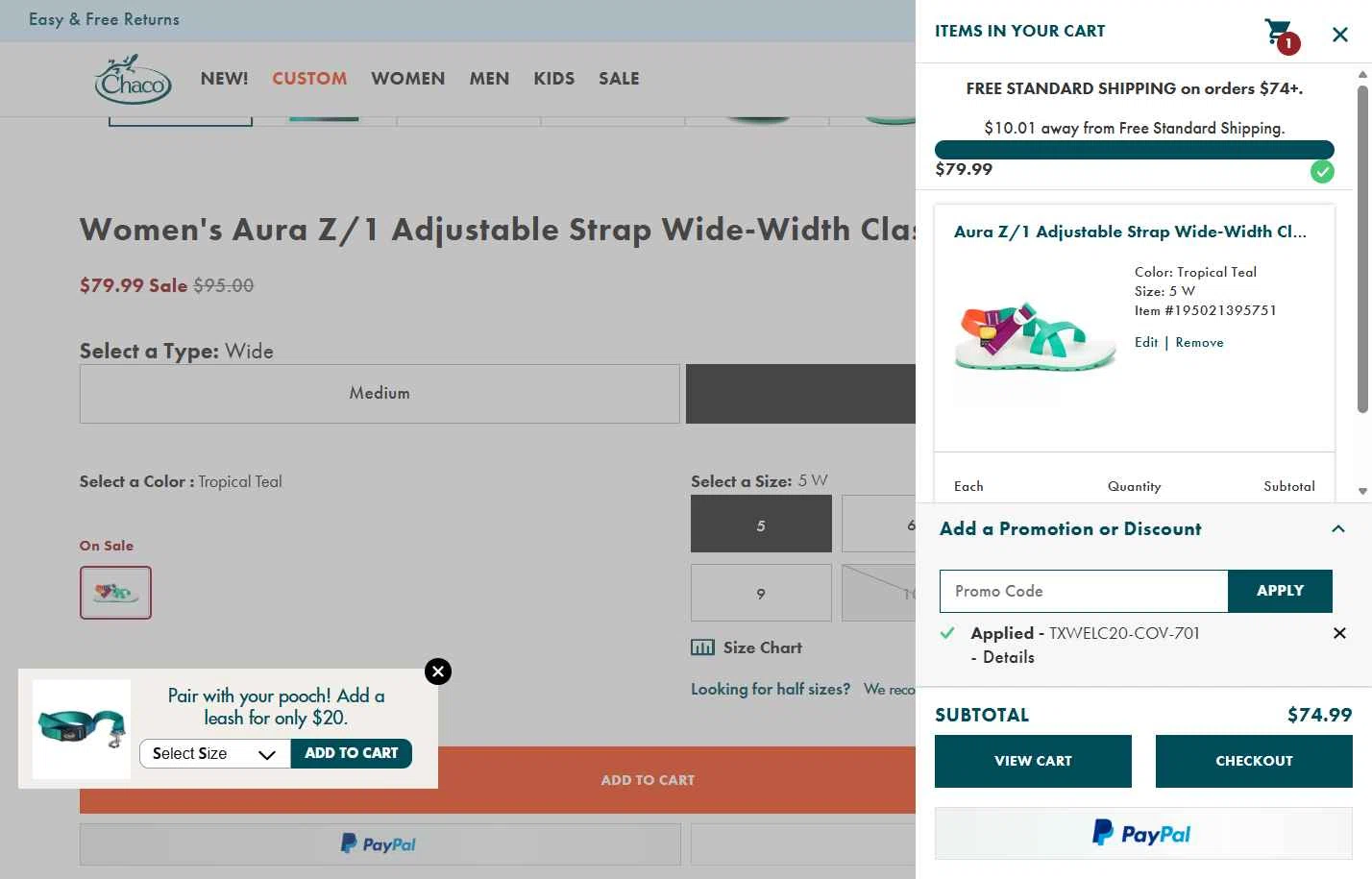The height and width of the screenshot is (879, 1372).
Task: Click the cart panel vertical scrollbar
Action: coord(1362,250)
